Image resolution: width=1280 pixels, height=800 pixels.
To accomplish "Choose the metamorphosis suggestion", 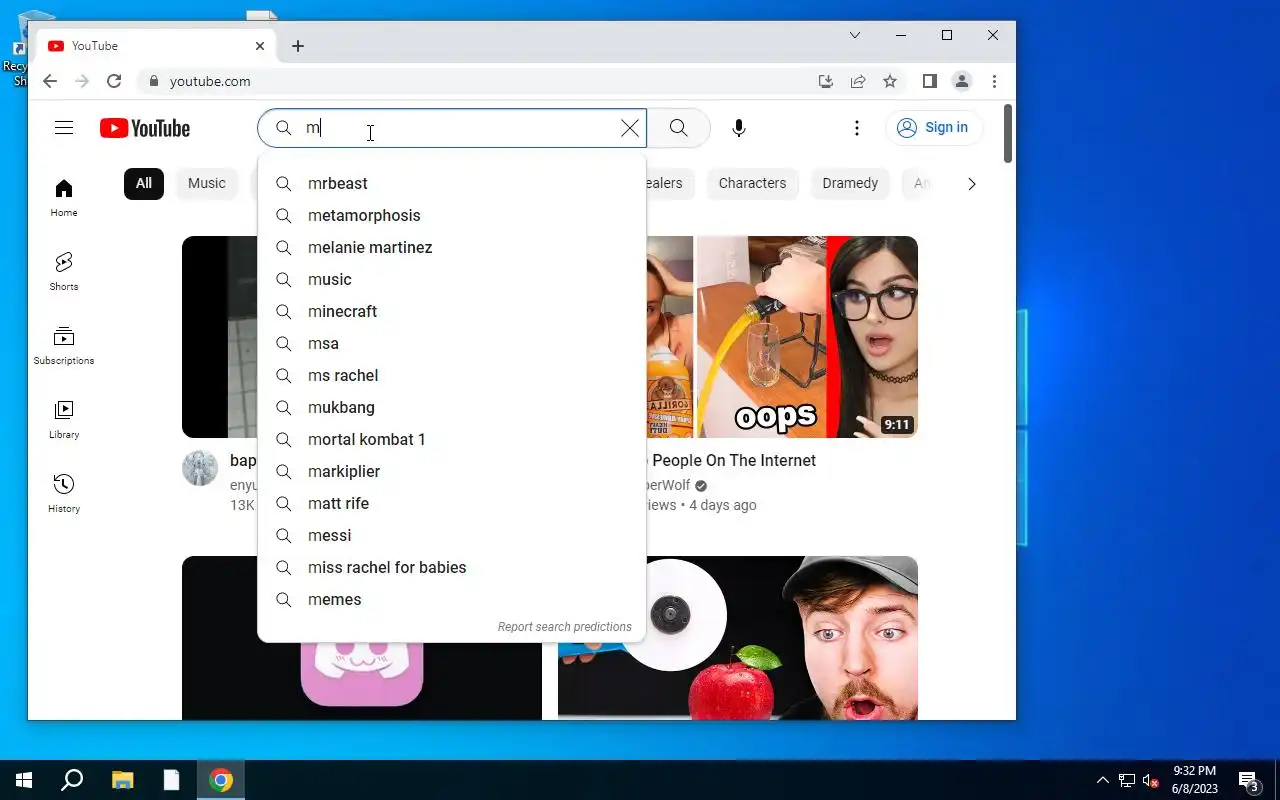I will pos(452,216).
